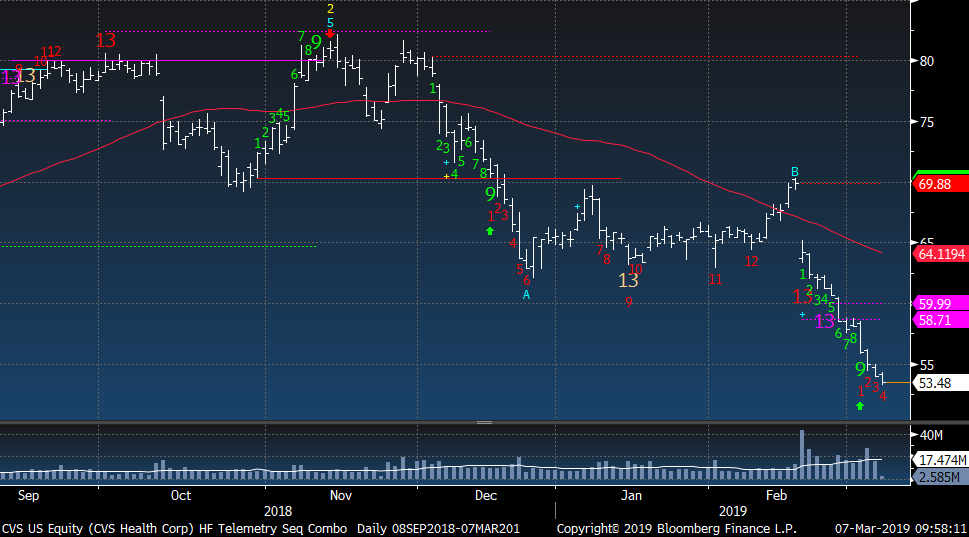This screenshot has height=537, width=969.
Task: Click the 17.474M volume average tag
Action: (940, 460)
